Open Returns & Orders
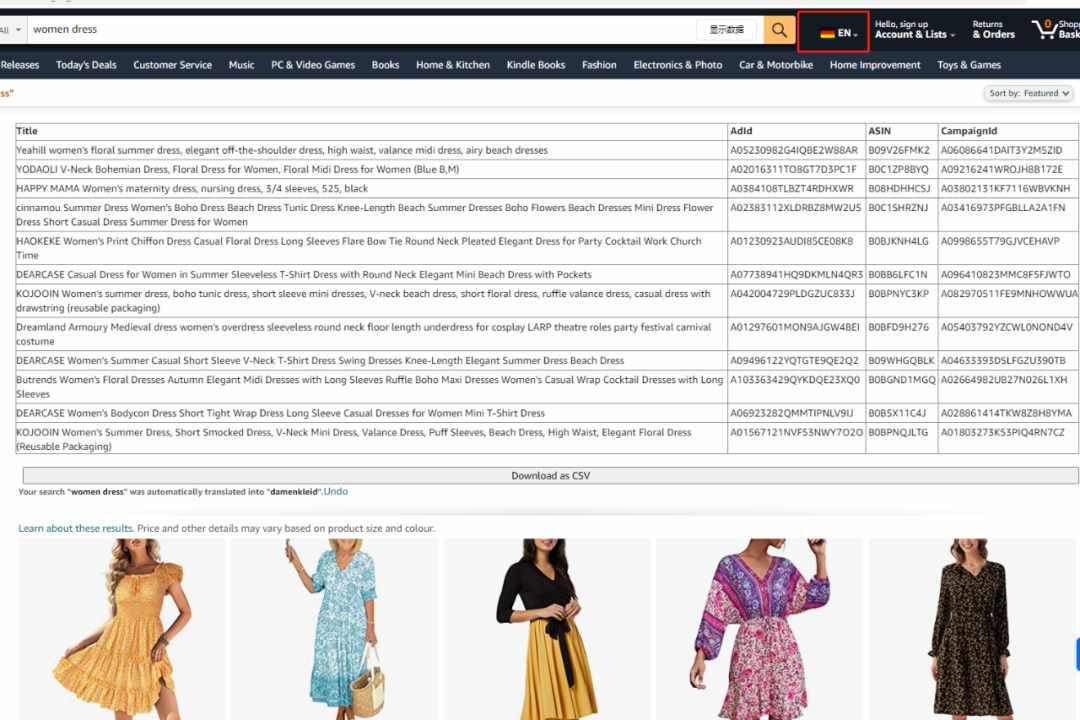 coord(993,30)
